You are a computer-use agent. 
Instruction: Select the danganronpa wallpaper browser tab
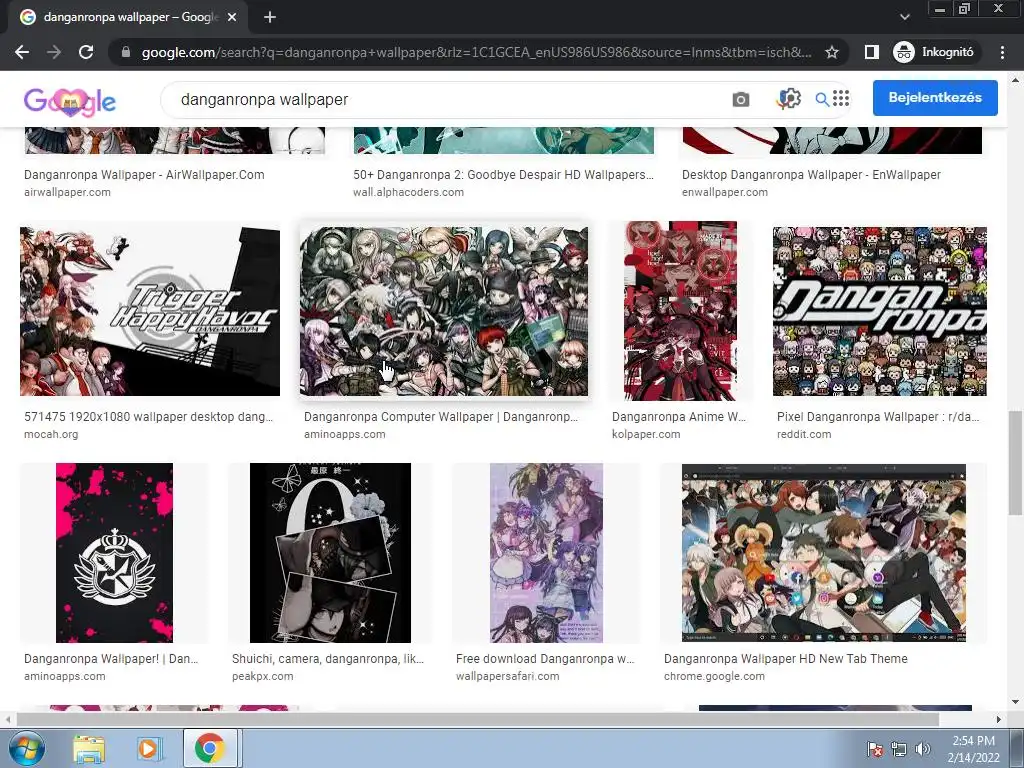[127, 18]
